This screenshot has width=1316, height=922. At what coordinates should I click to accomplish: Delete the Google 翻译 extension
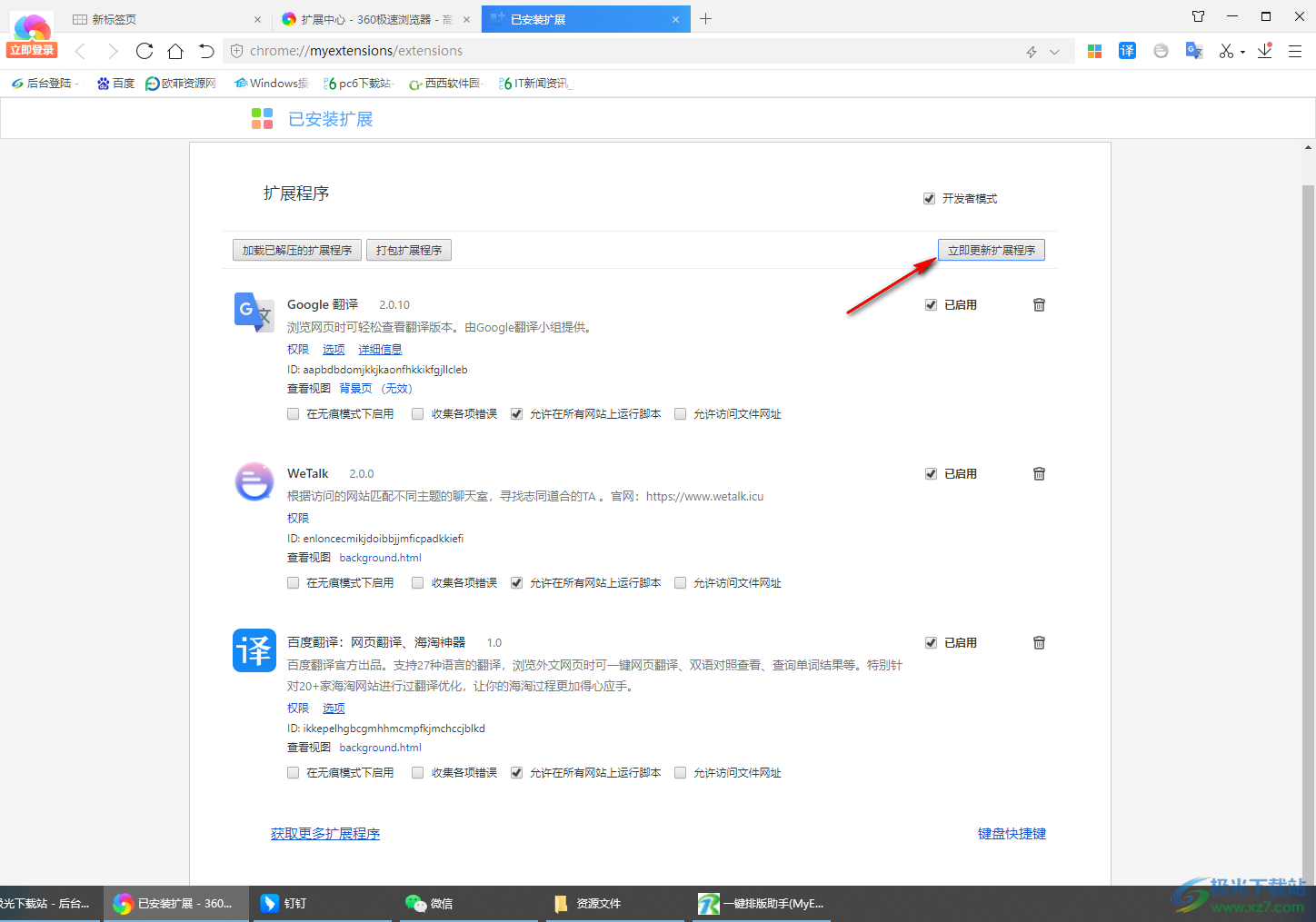tap(1040, 305)
